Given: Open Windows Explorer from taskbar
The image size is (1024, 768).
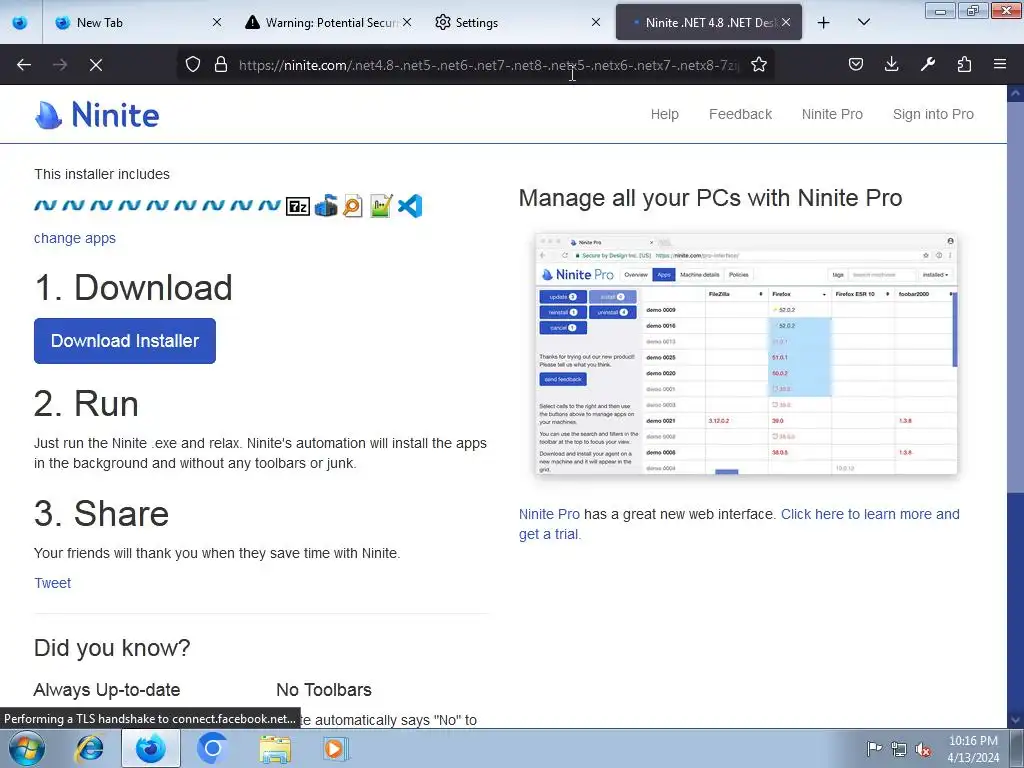Looking at the screenshot, I should 275,748.
